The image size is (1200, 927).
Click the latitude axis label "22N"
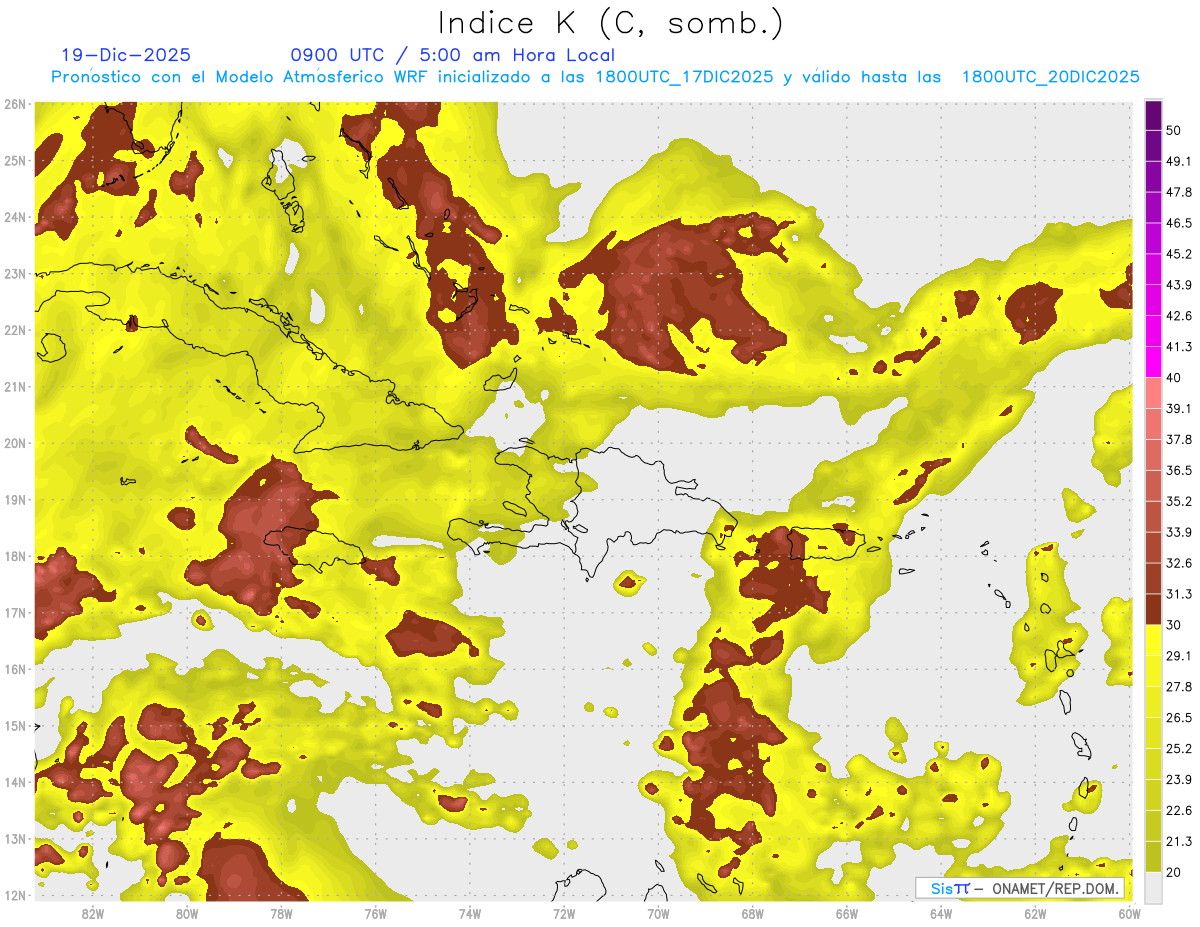(15, 330)
